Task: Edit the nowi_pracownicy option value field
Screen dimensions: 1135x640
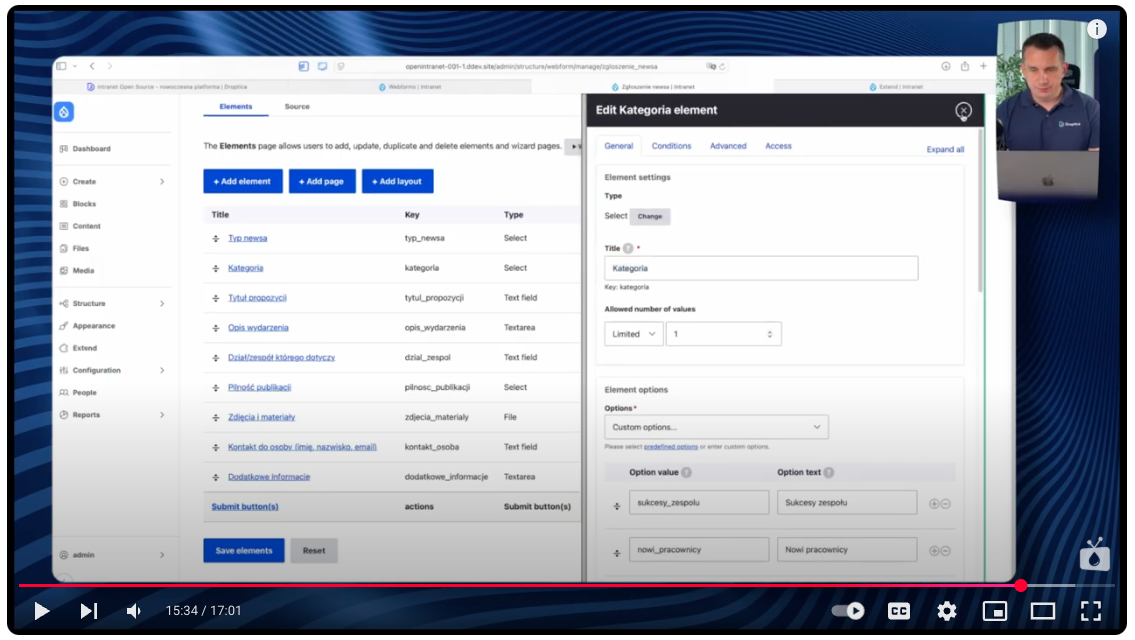Action: [699, 550]
